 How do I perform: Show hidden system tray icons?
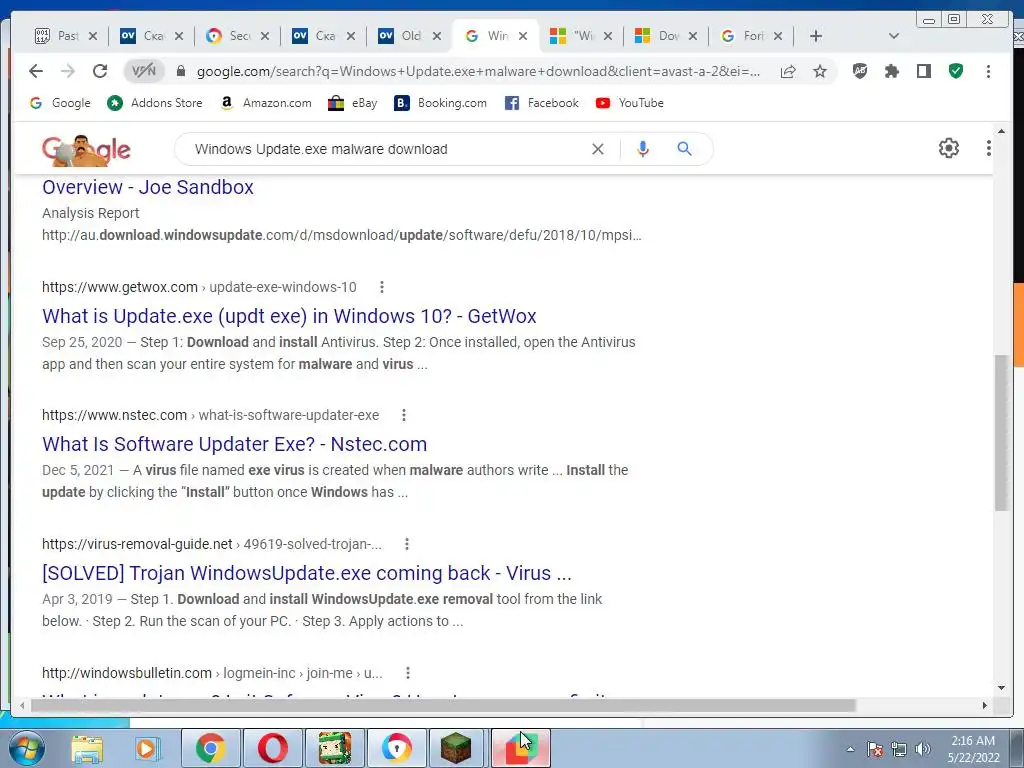point(850,749)
